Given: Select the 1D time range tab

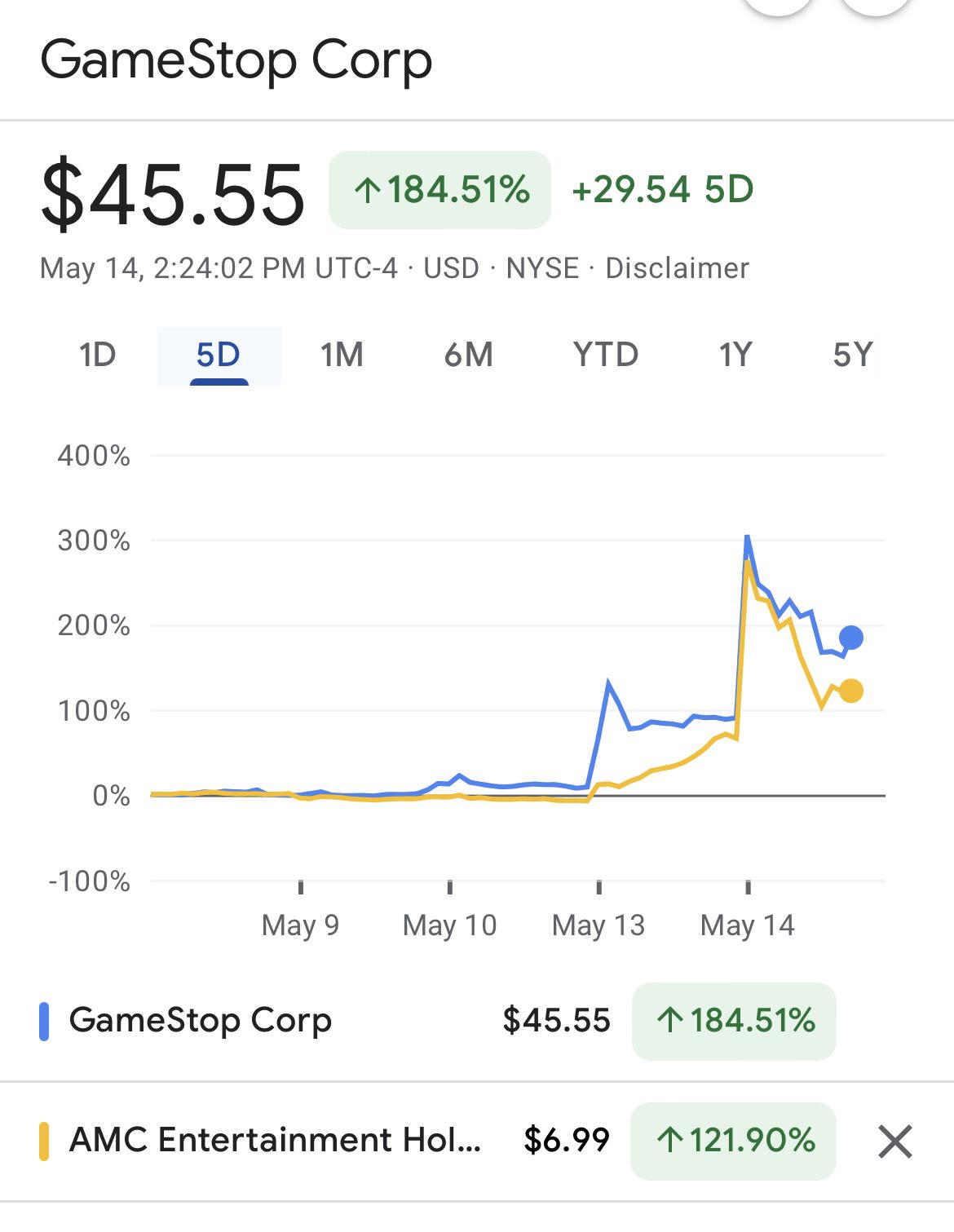Looking at the screenshot, I should pyautogui.click(x=96, y=355).
